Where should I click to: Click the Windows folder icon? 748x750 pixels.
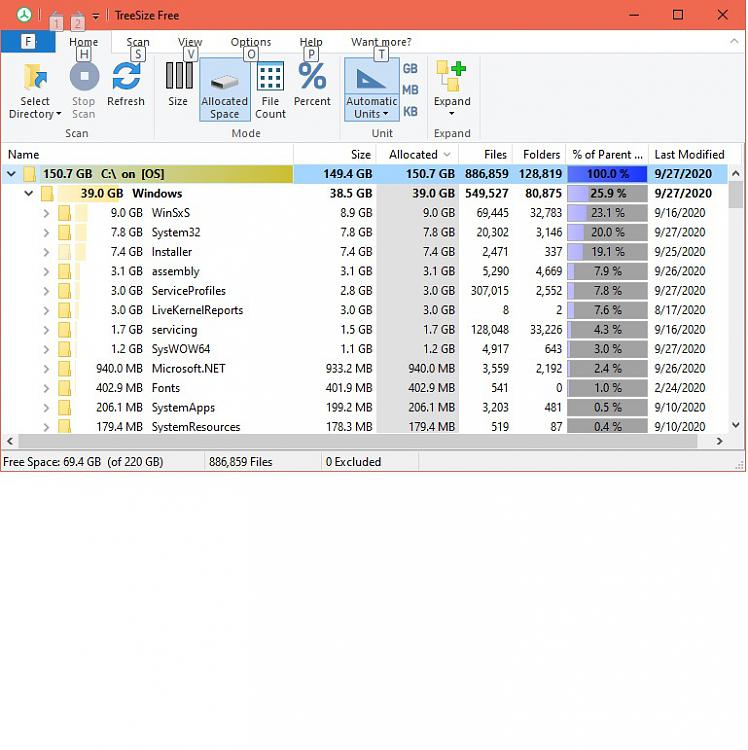pos(47,193)
